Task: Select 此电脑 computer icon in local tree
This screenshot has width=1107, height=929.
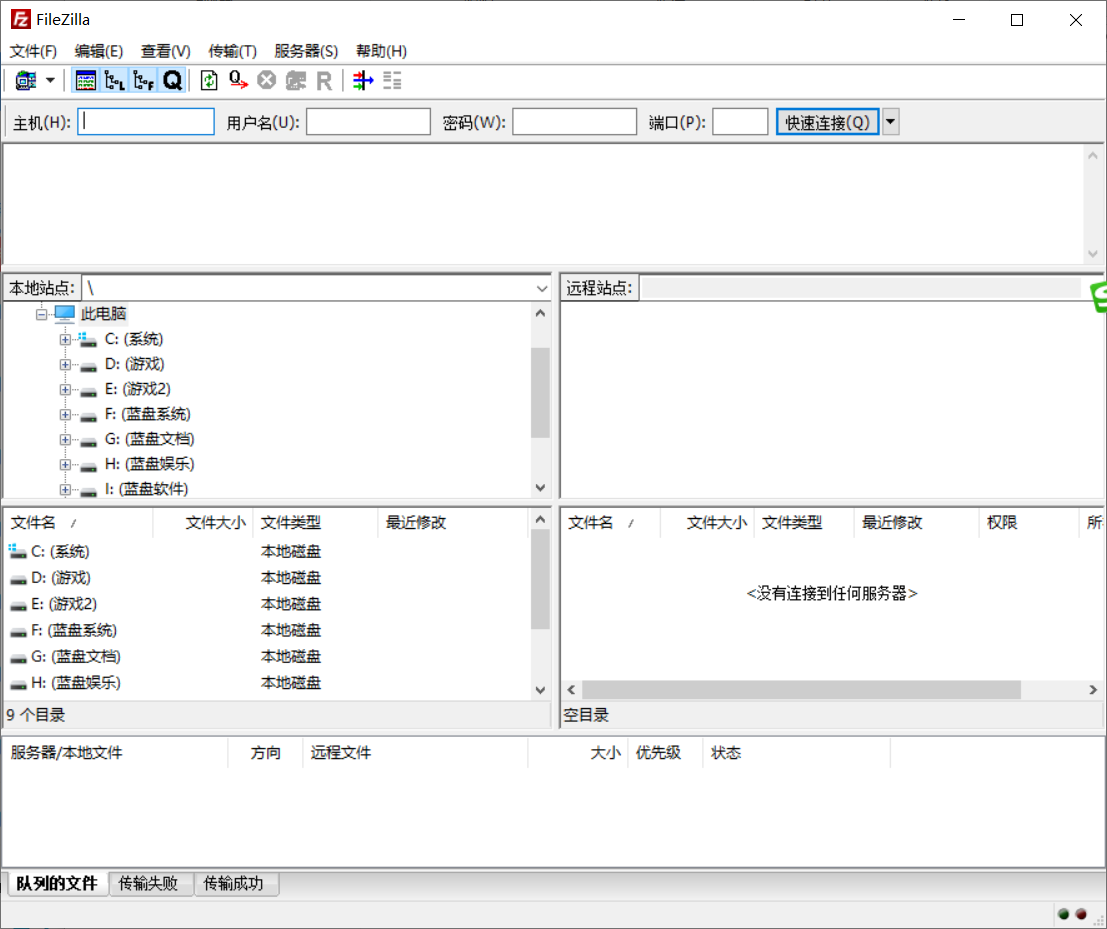Action: (x=65, y=313)
